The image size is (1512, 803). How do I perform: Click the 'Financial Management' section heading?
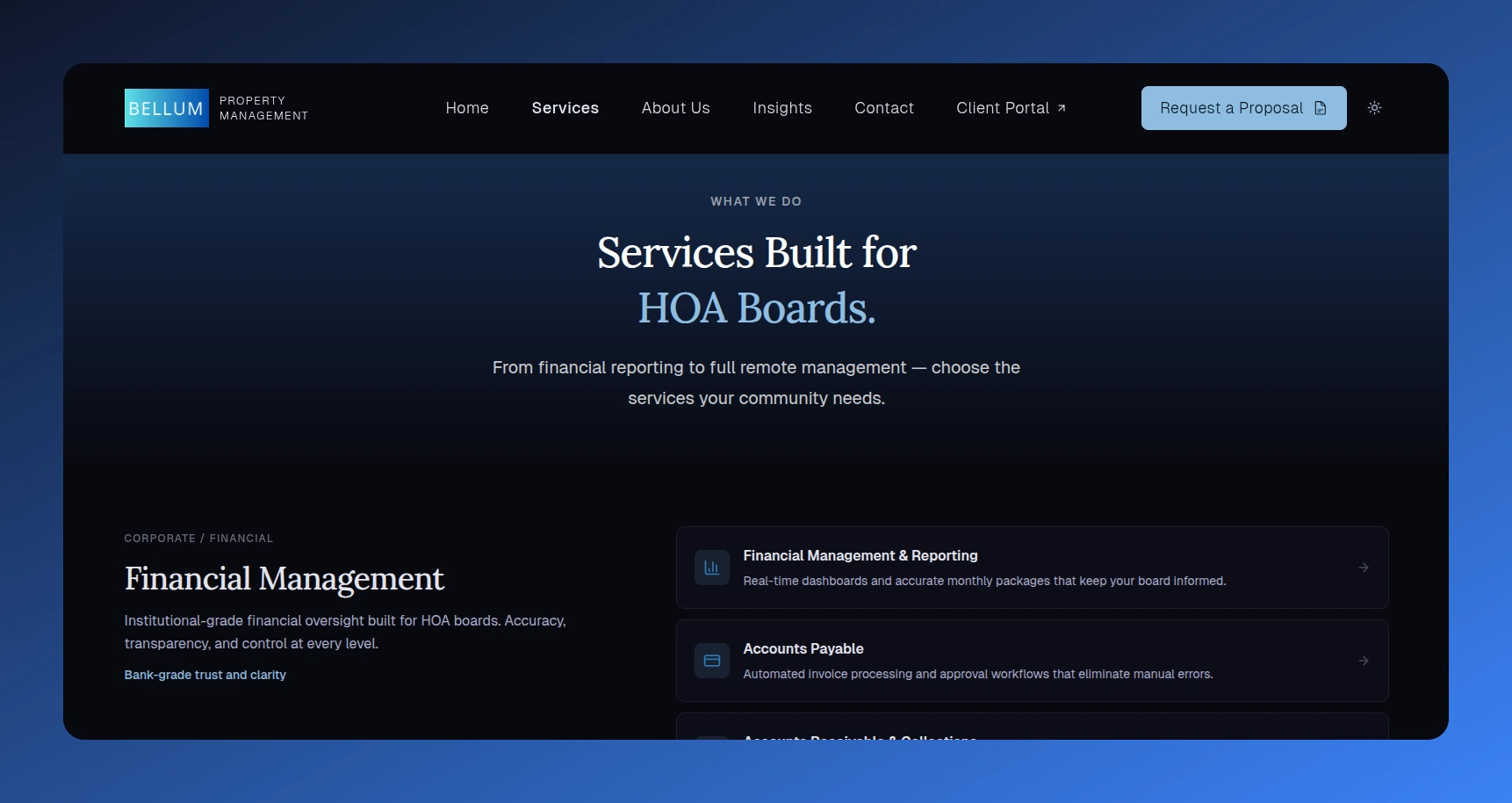[284, 579]
